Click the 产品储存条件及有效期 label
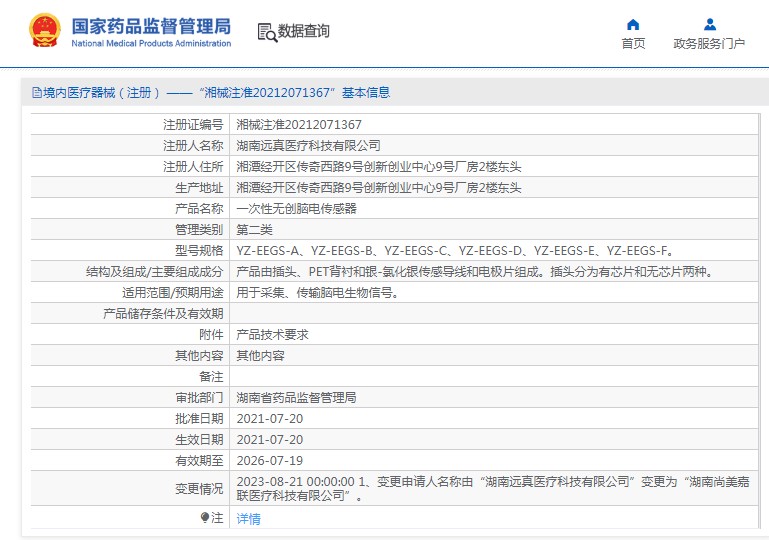The image size is (769, 540). (x=163, y=314)
